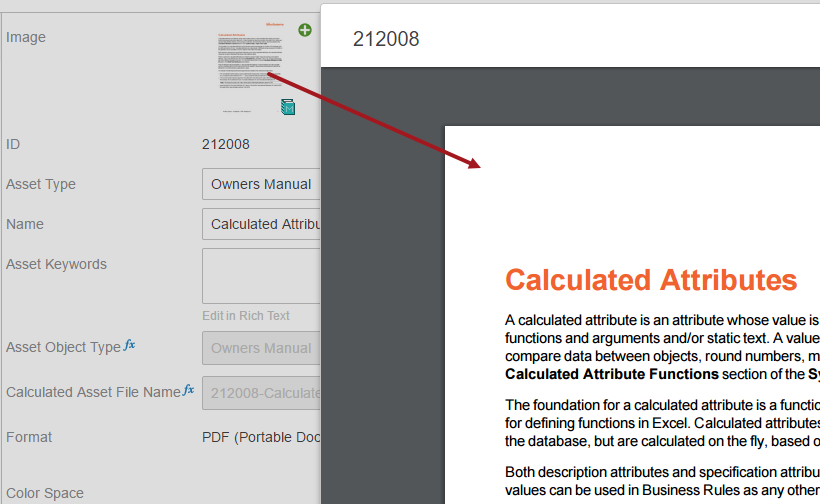Click the Calculated Asset File Name field
The width and height of the screenshot is (820, 504).
[261, 393]
